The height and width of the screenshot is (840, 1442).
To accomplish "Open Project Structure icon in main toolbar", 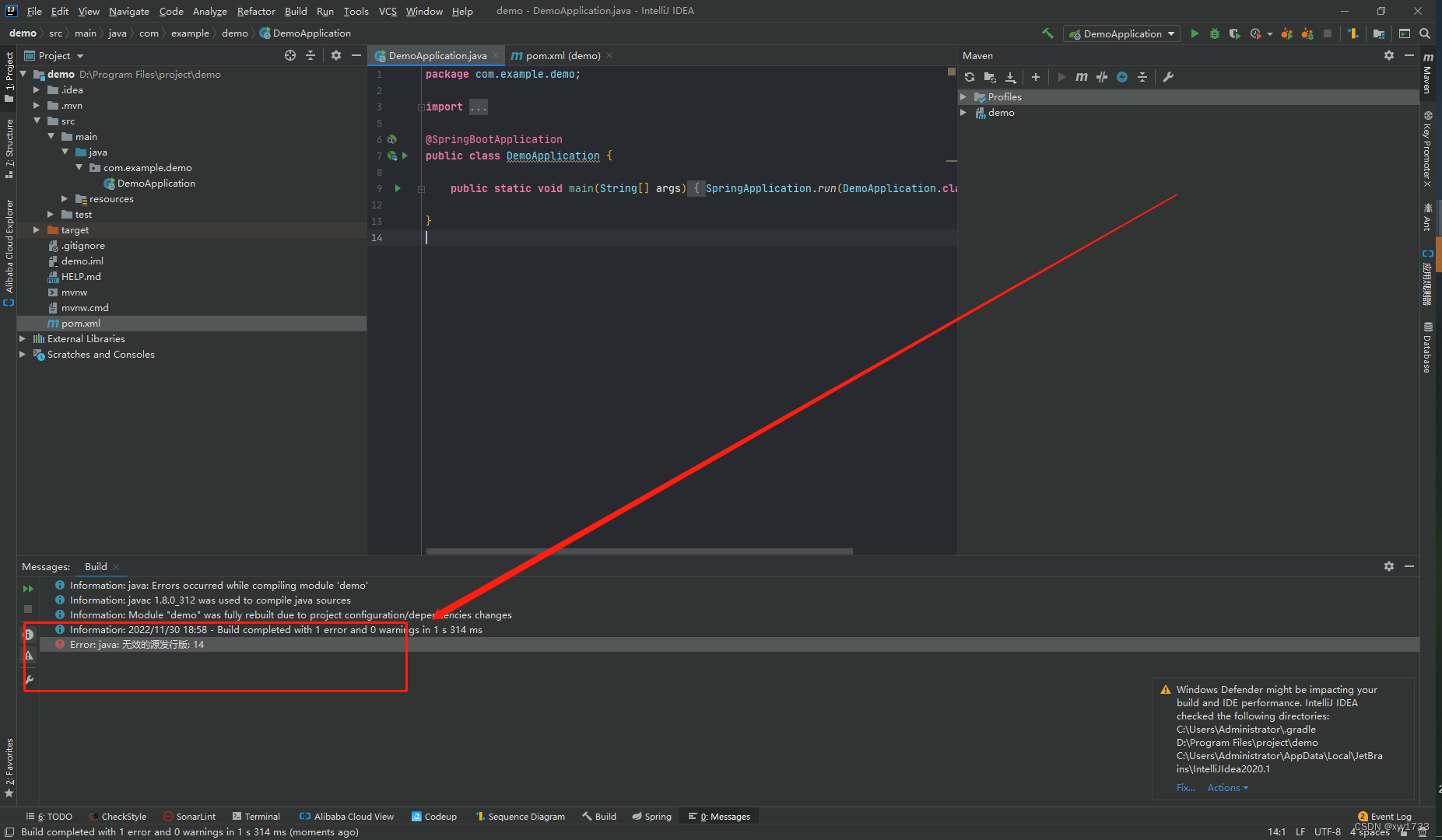I will (x=1379, y=33).
